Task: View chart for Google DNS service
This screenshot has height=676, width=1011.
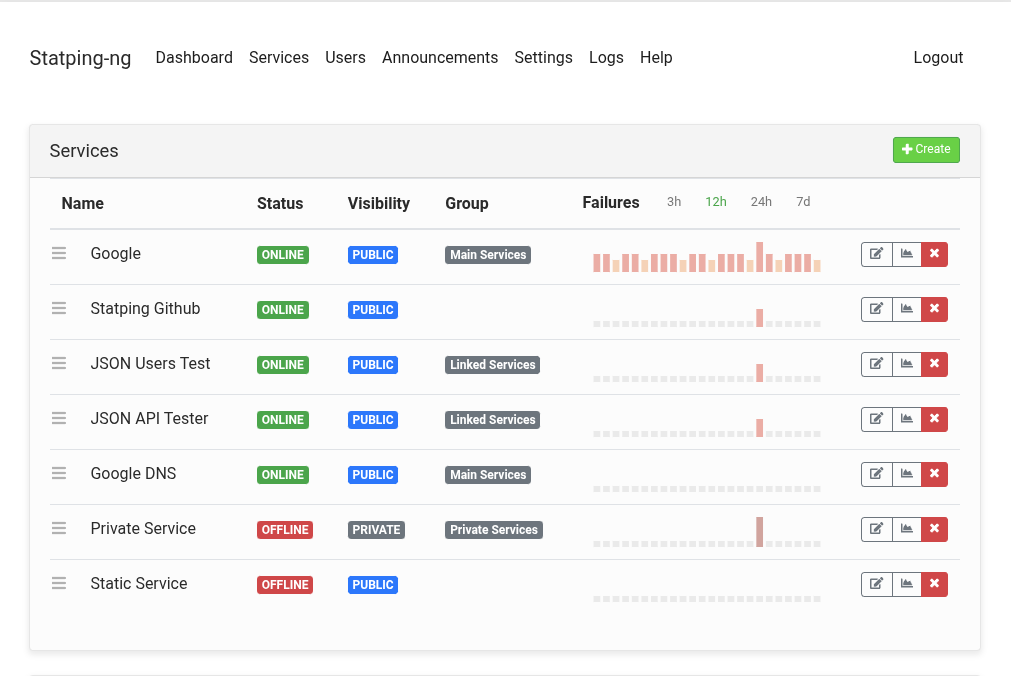Action: point(906,474)
